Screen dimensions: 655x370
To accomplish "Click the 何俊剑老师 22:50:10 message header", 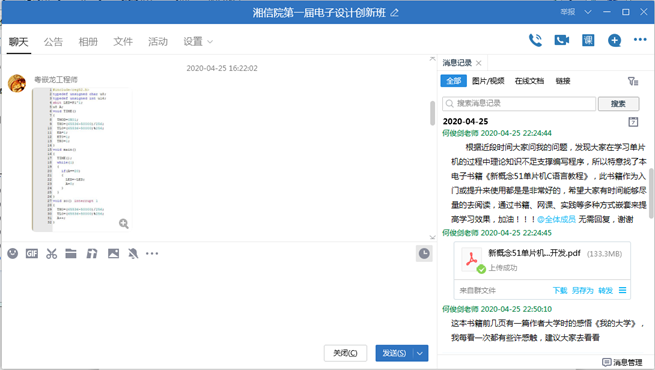I will tap(497, 309).
